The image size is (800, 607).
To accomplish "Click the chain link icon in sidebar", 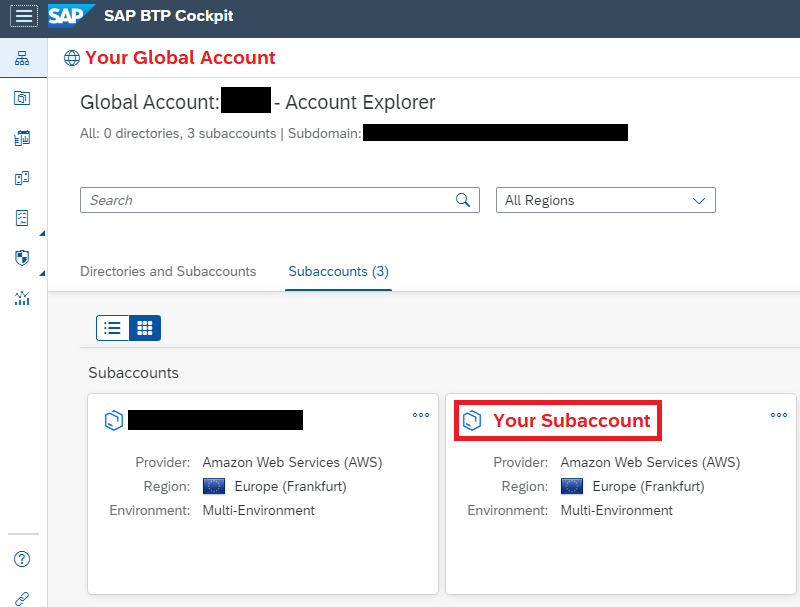I will (22, 598).
